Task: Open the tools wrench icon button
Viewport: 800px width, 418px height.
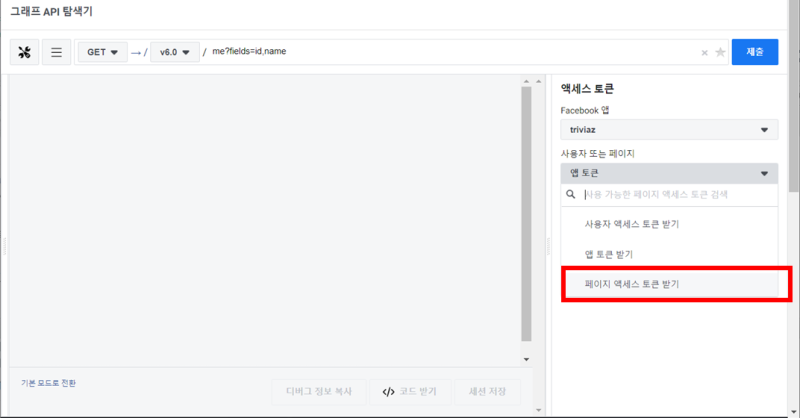Action: coord(24,52)
